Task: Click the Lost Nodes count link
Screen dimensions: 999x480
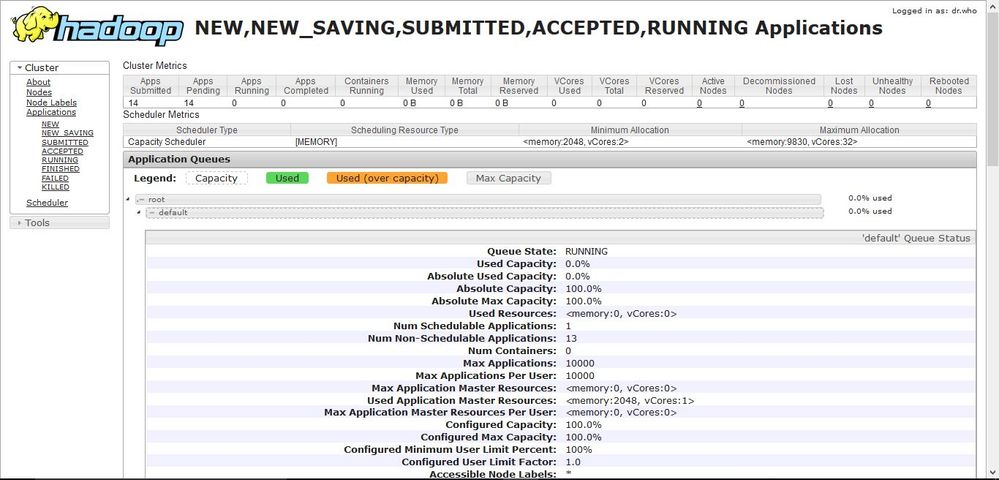Action: 830,103
